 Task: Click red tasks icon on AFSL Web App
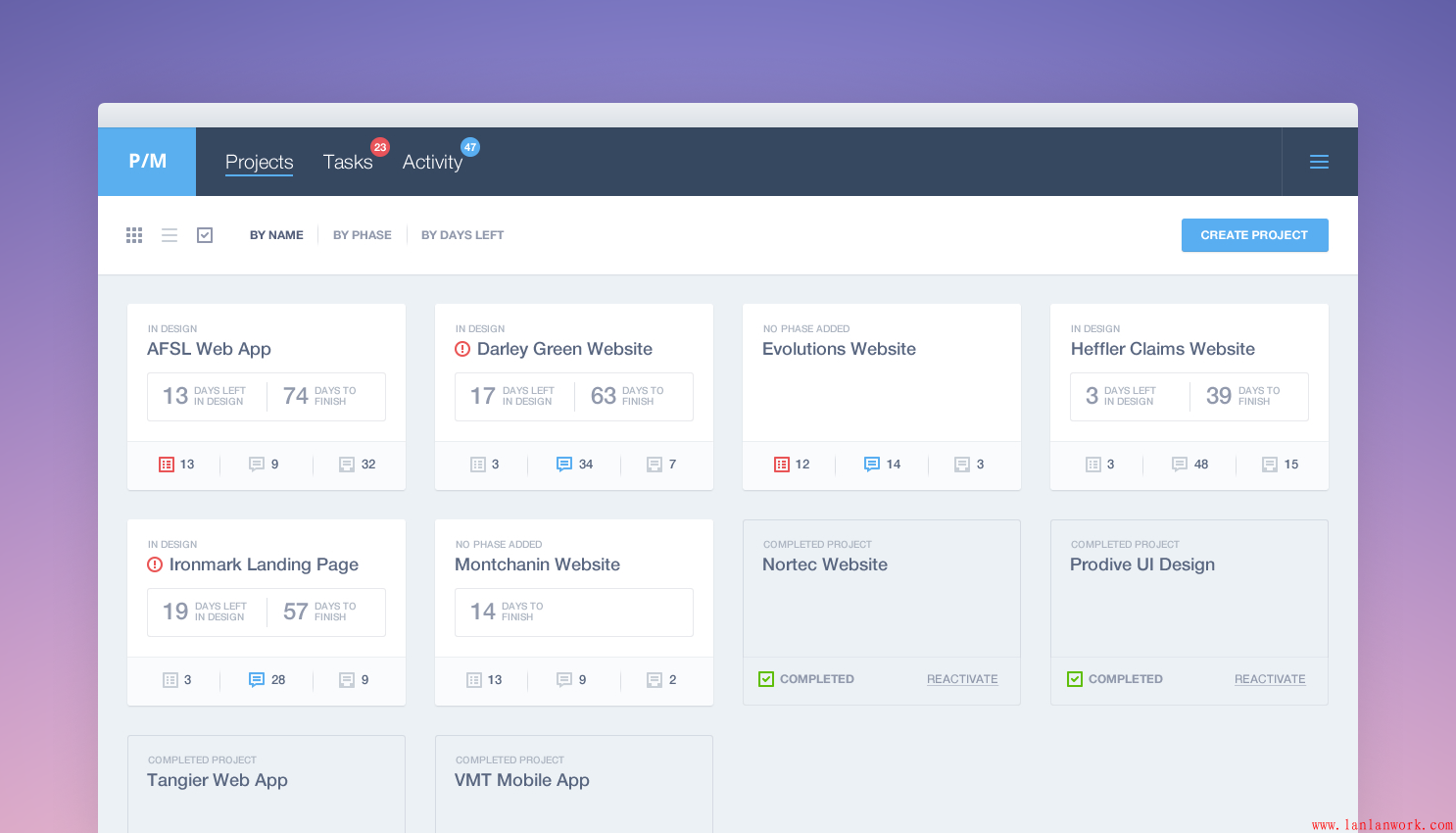pyautogui.click(x=167, y=465)
